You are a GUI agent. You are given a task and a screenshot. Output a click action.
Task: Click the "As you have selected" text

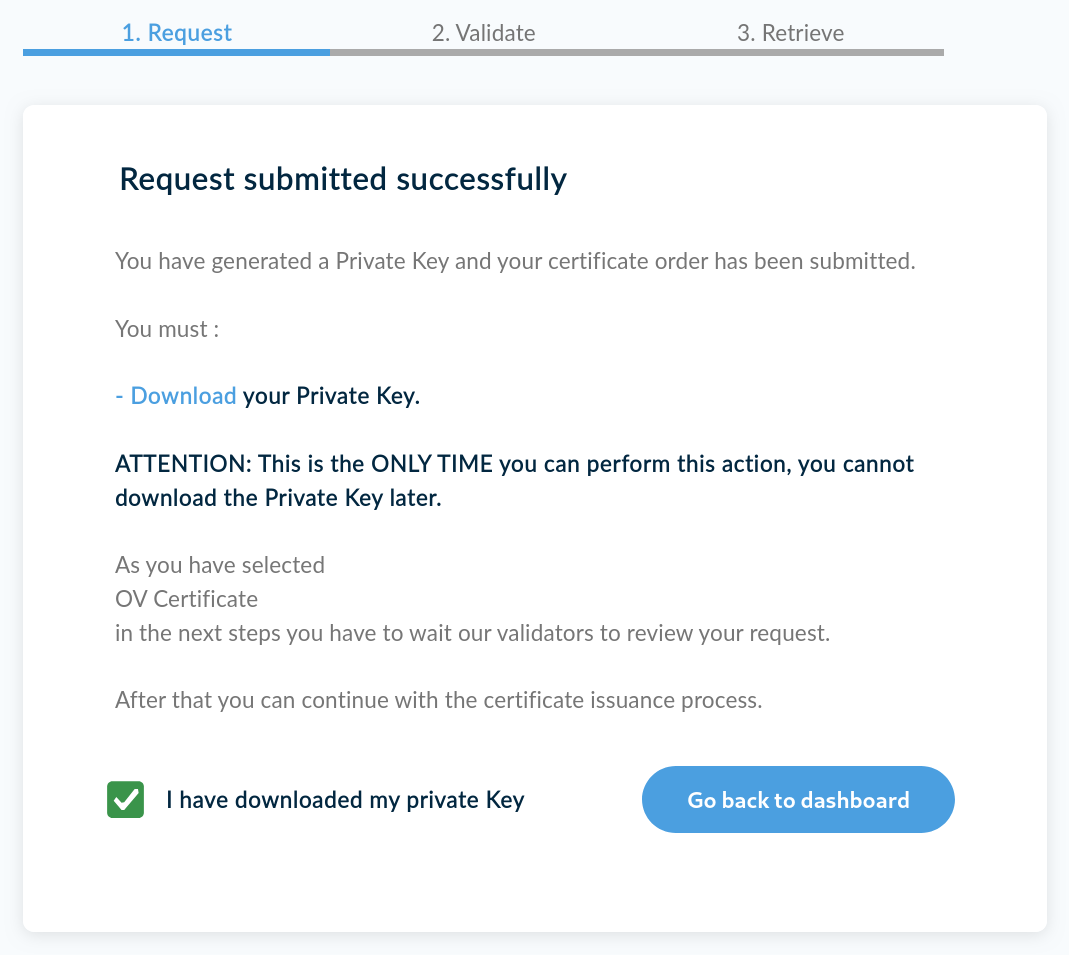tap(220, 565)
